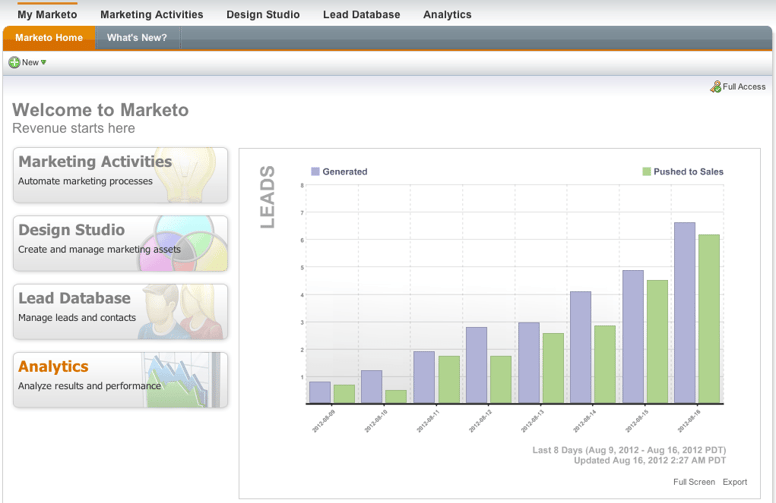This screenshot has width=776, height=503.
Task: Click the Full Access label text
Action: 744,87
